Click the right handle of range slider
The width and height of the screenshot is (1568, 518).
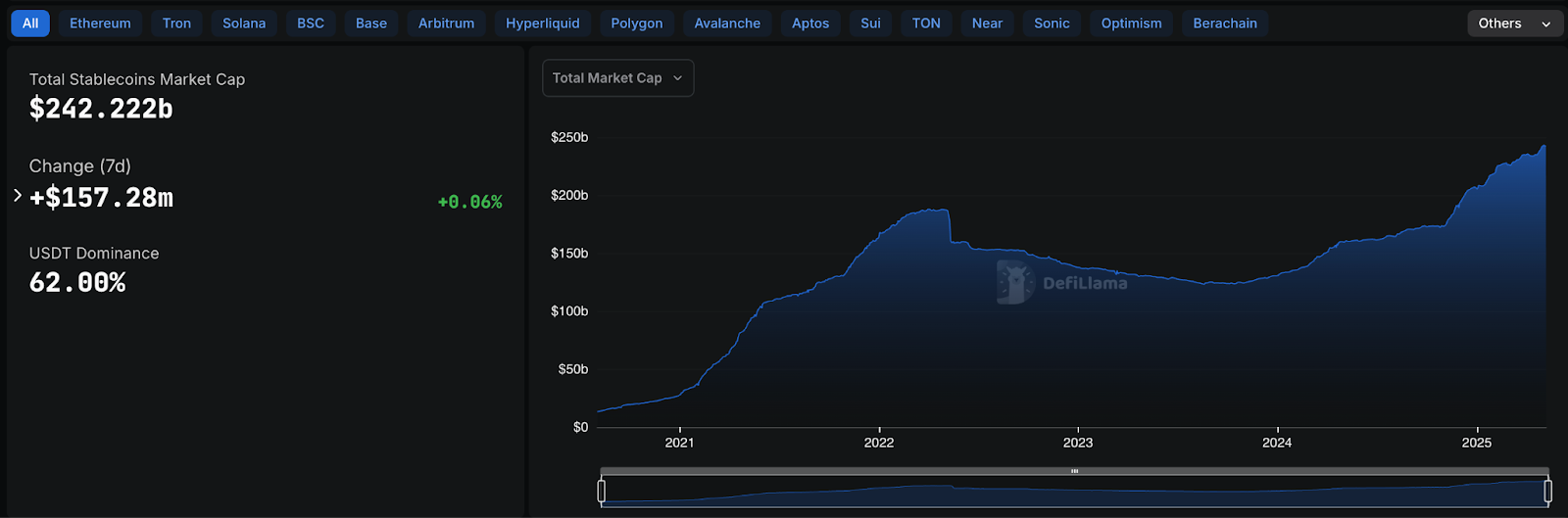[x=1547, y=491]
